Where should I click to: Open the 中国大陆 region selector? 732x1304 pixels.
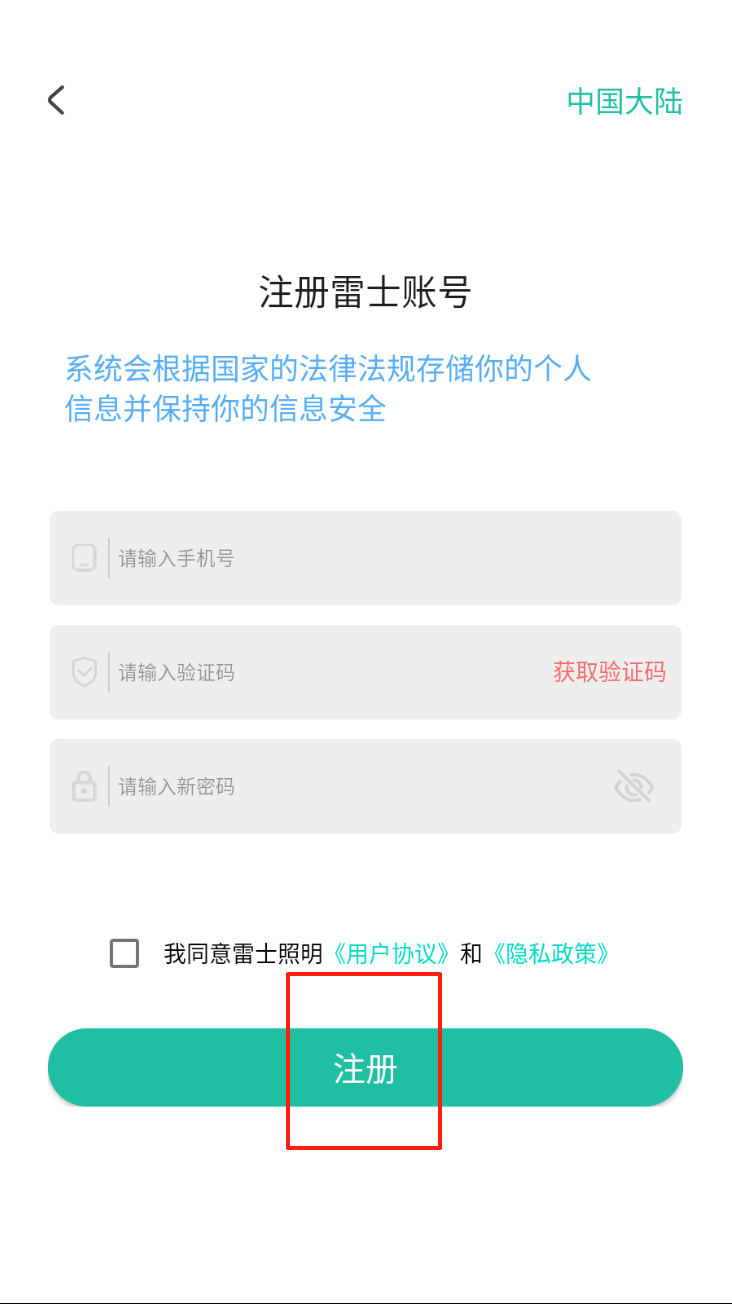[624, 101]
